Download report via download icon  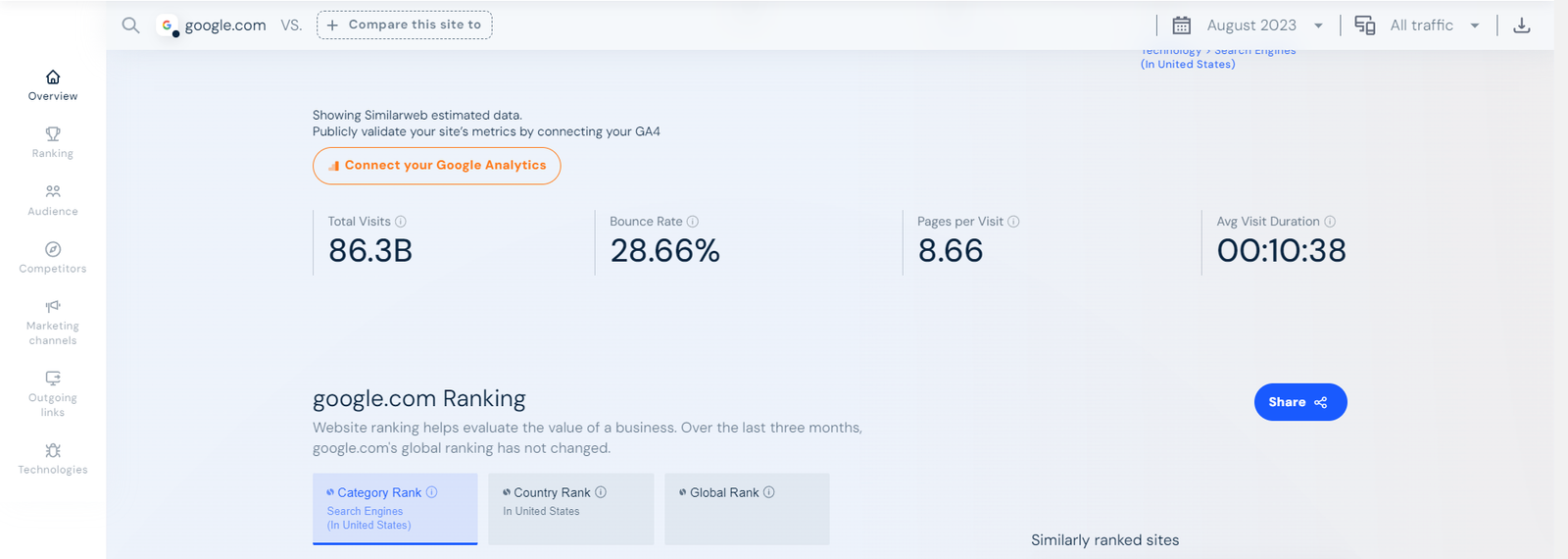[1522, 25]
